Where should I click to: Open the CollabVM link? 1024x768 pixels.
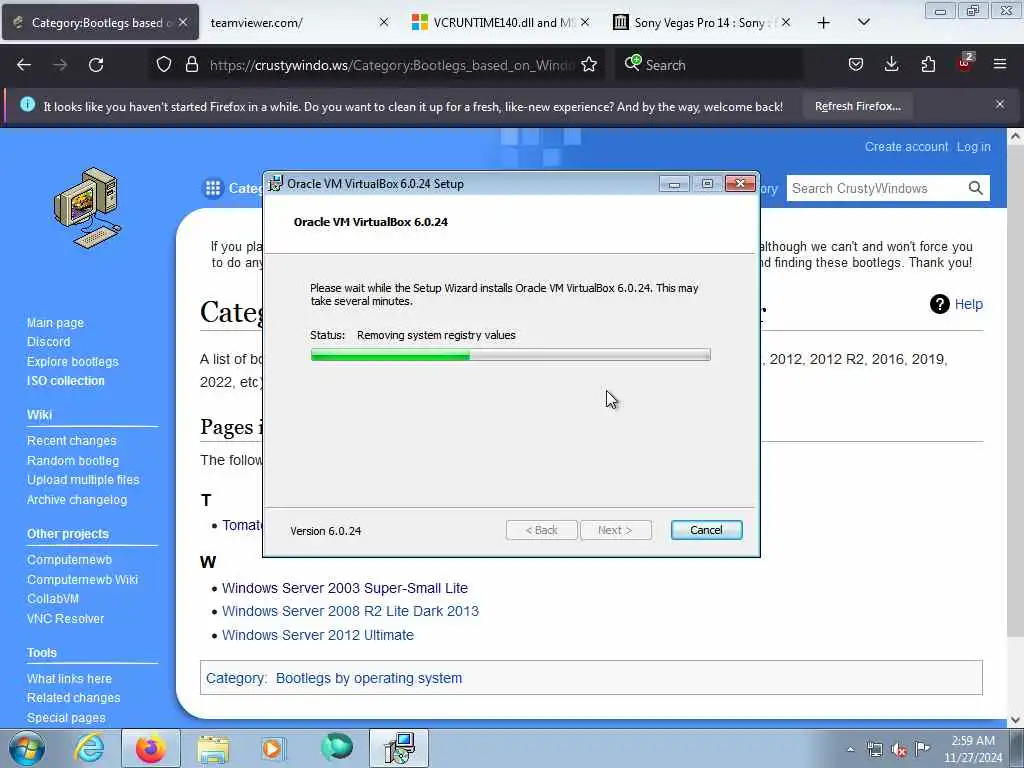pyautogui.click(x=53, y=599)
